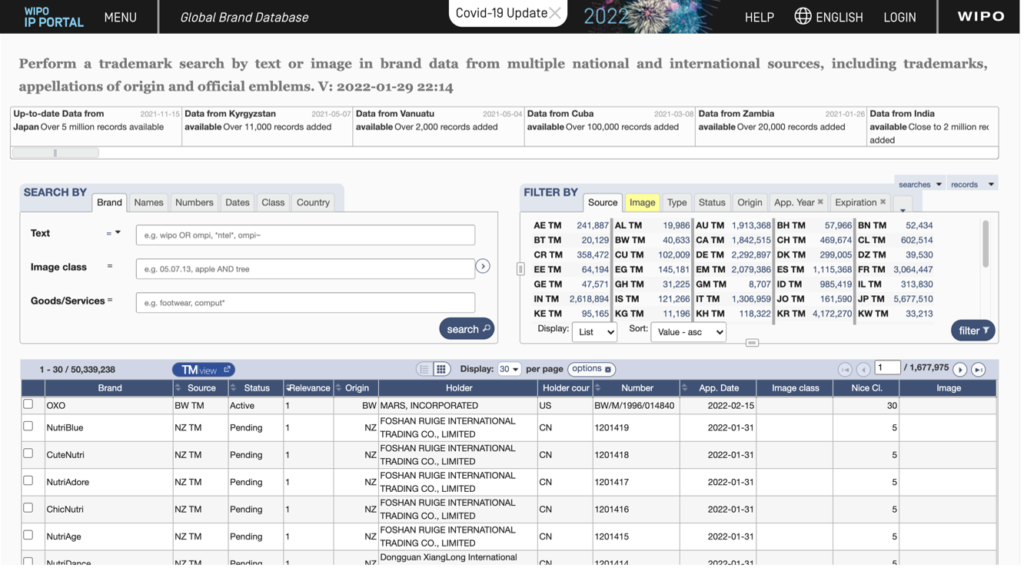The width and height of the screenshot is (1024, 568).
Task: Click the image class lookup arrow icon
Action: pos(483,266)
